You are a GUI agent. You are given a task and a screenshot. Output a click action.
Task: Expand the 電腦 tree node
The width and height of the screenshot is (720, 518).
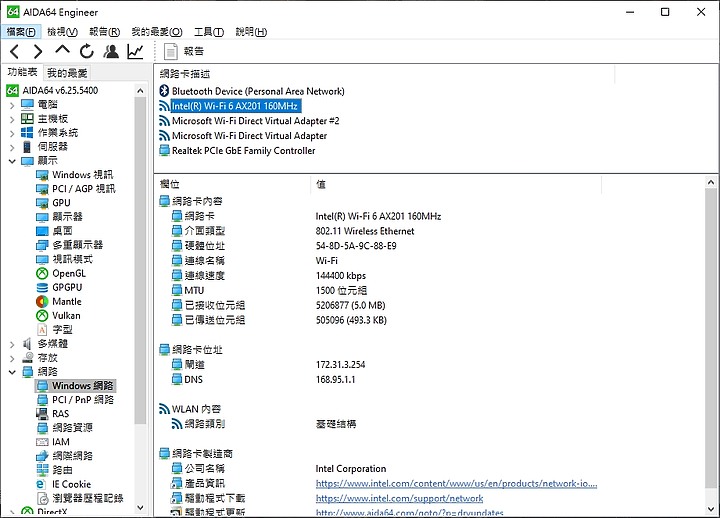tap(12, 105)
